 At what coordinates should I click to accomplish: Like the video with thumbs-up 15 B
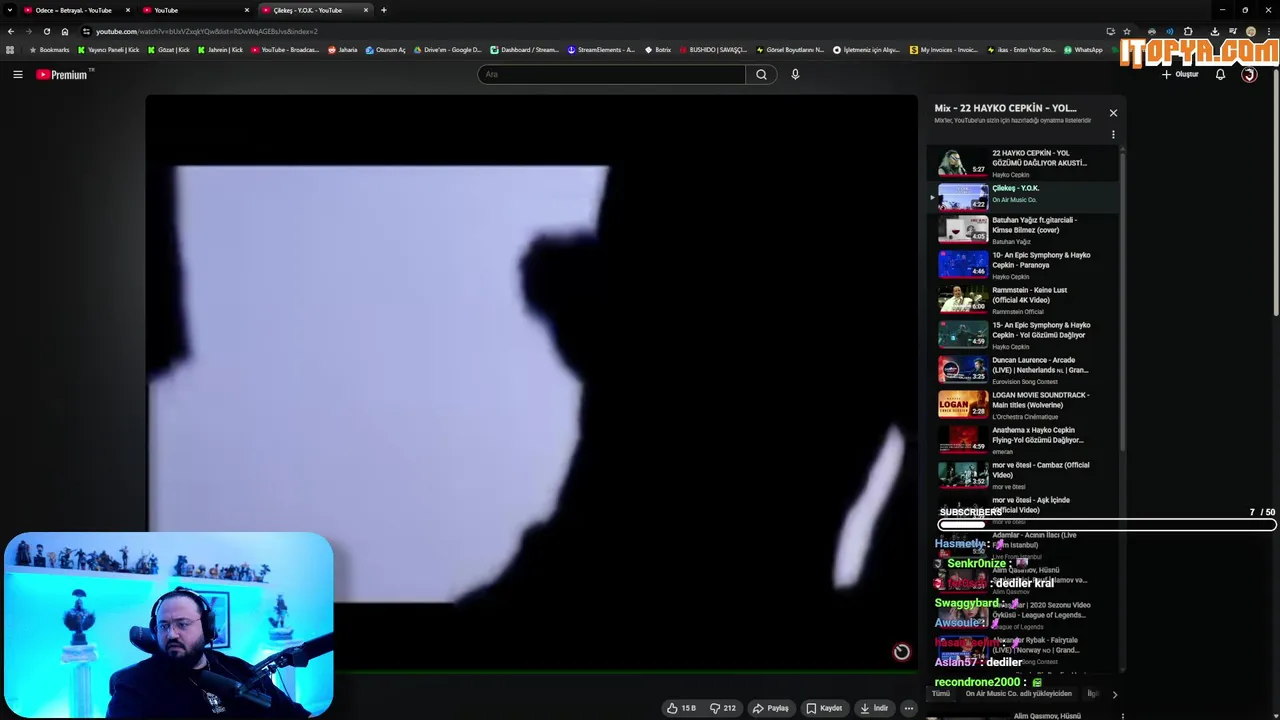(682, 708)
